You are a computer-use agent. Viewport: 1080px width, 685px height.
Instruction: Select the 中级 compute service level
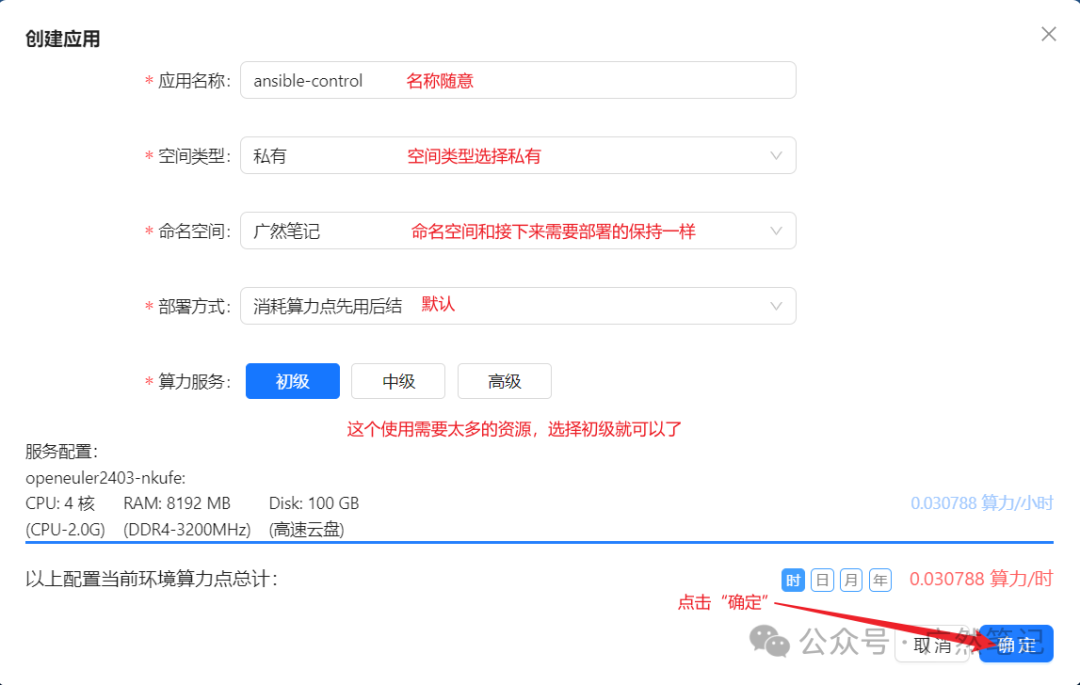(x=399, y=381)
